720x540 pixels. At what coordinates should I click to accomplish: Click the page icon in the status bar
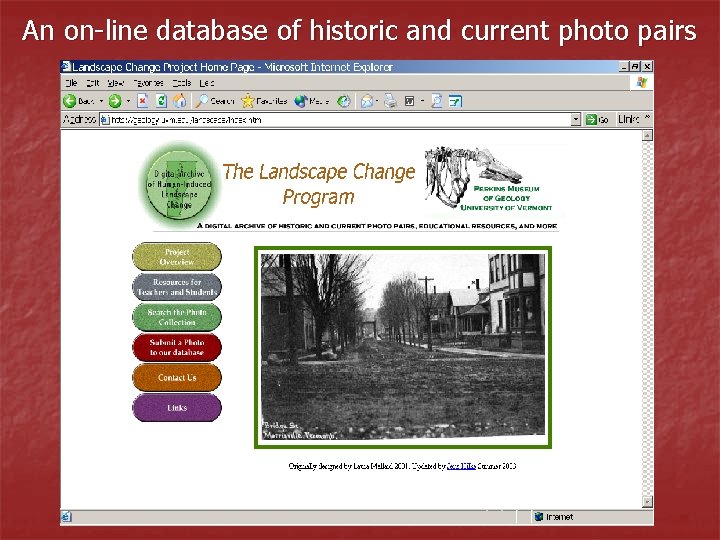click(x=67, y=517)
